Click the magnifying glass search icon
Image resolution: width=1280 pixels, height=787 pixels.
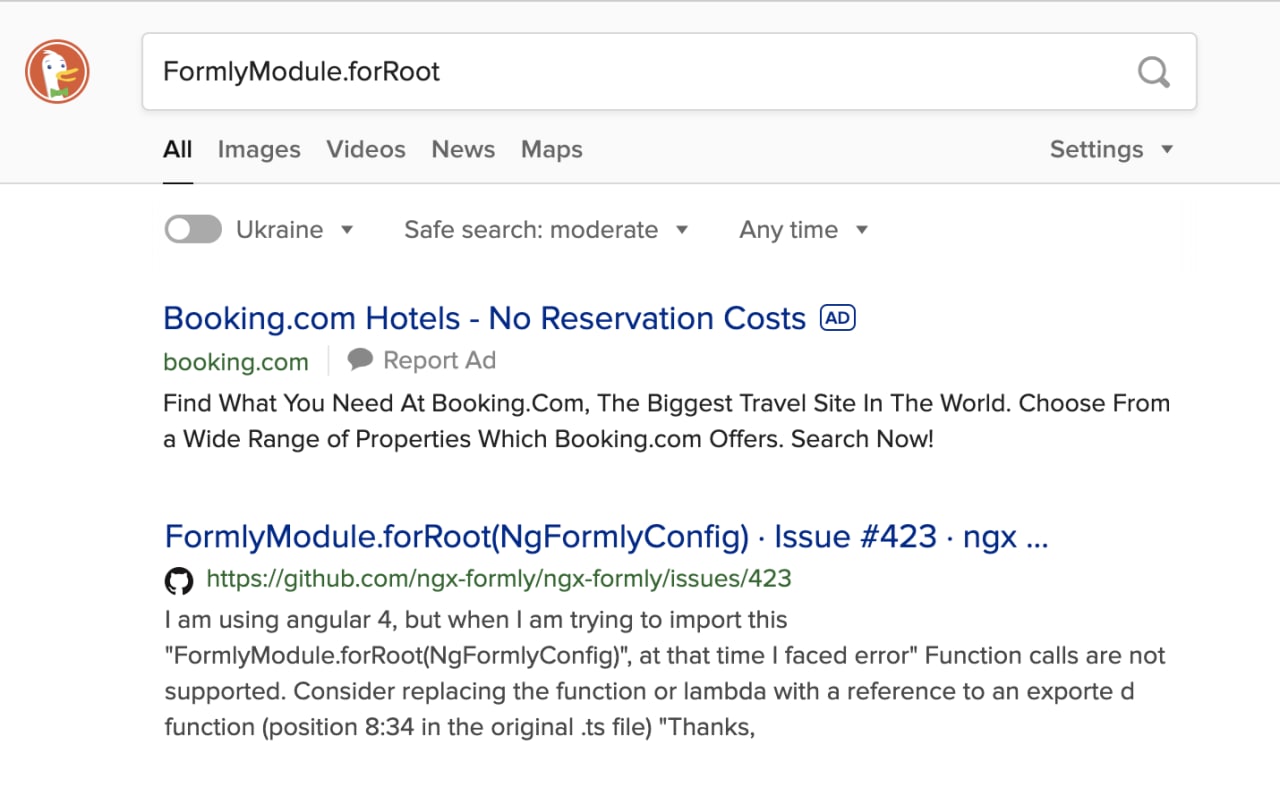click(1154, 72)
